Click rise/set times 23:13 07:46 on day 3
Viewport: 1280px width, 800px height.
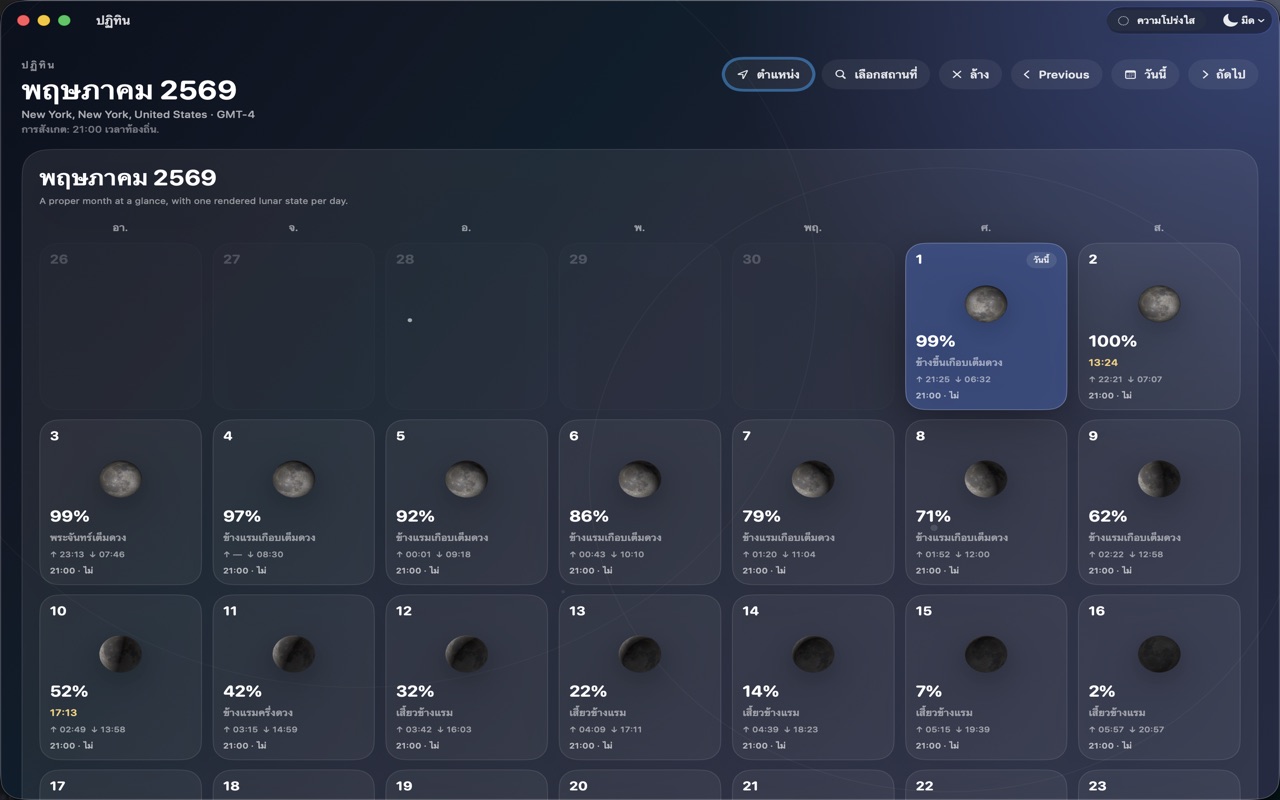pyautogui.click(x=87, y=554)
